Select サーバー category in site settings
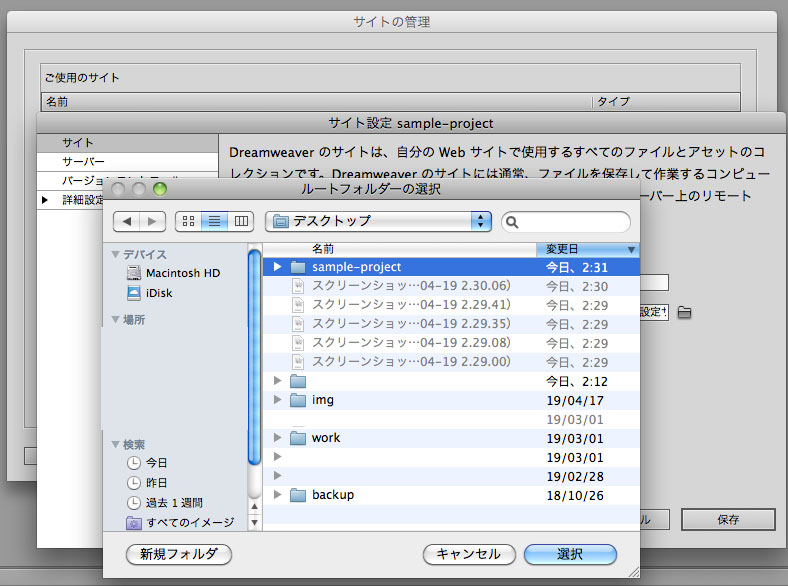This screenshot has width=788, height=586. [128, 162]
